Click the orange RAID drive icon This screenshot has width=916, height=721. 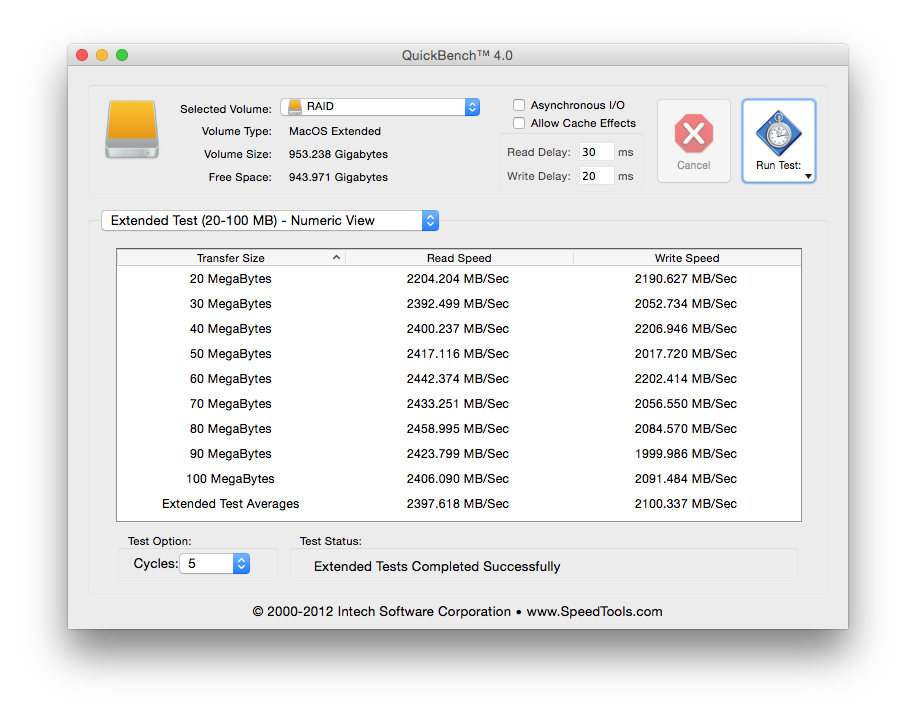(x=132, y=129)
